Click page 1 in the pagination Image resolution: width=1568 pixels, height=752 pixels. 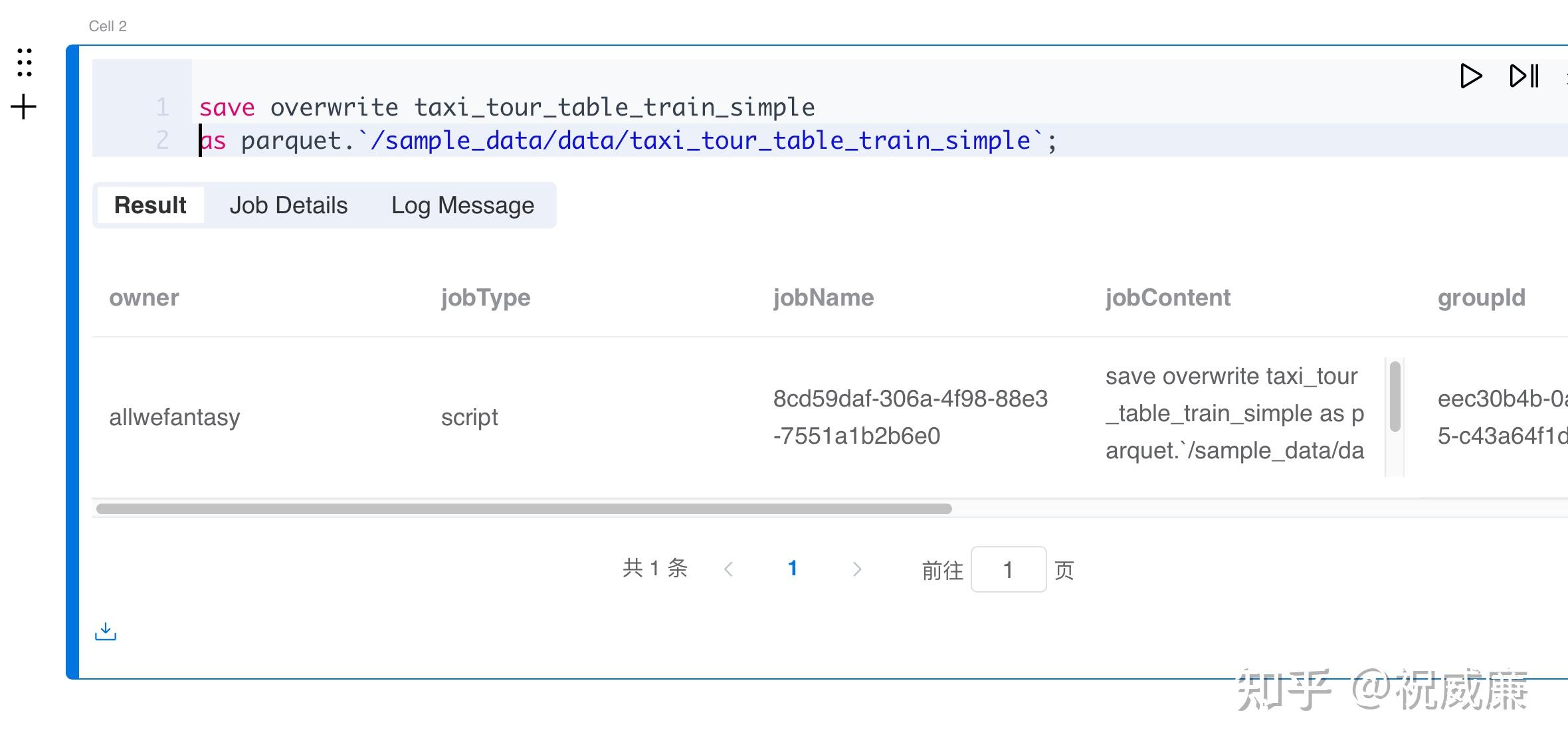tap(793, 569)
